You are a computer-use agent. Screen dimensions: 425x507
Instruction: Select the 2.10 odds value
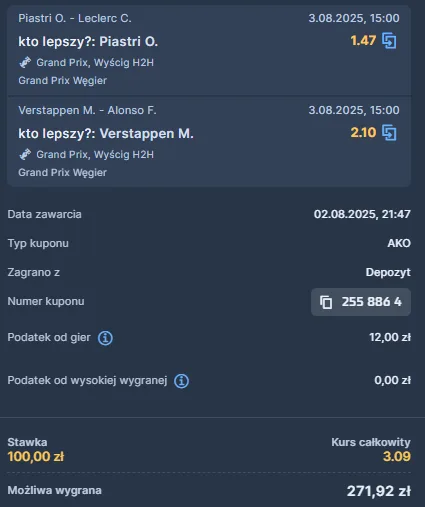point(363,133)
